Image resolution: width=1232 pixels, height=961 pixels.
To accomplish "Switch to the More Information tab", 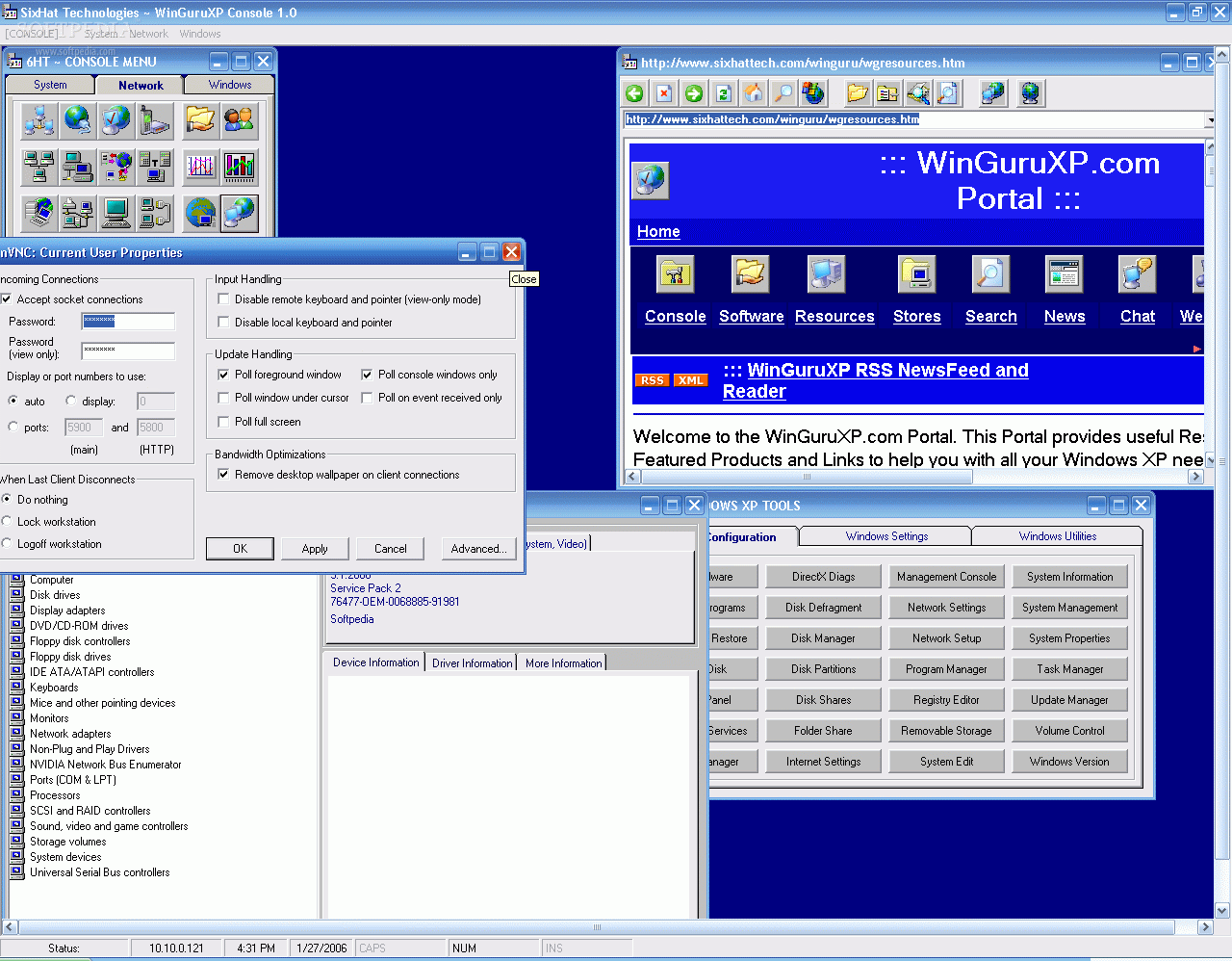I will (x=563, y=663).
